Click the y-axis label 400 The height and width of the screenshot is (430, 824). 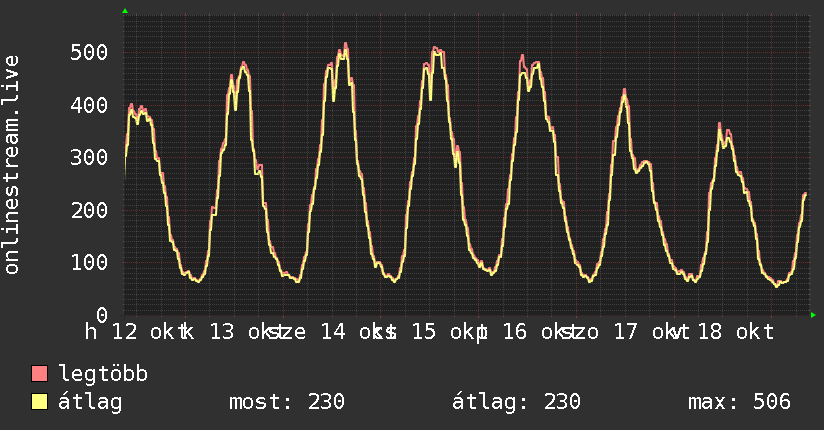(89, 105)
